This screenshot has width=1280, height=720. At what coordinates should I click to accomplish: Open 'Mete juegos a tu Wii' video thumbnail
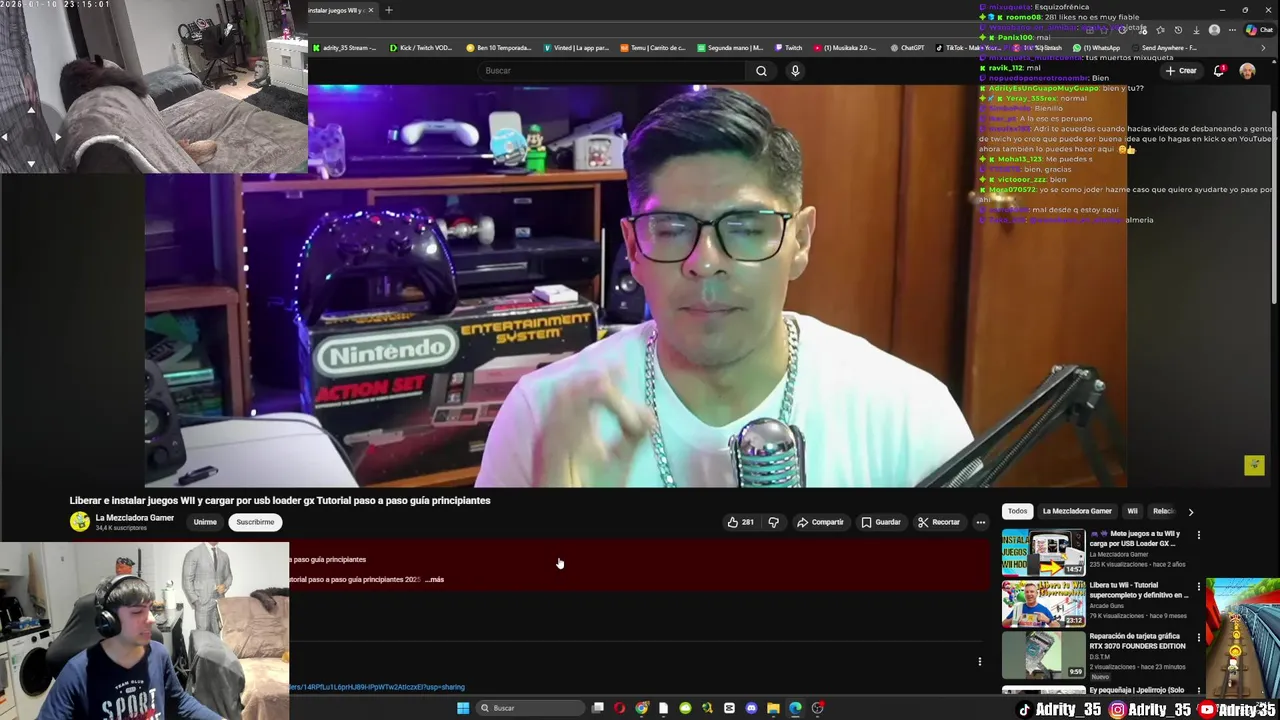1043,552
